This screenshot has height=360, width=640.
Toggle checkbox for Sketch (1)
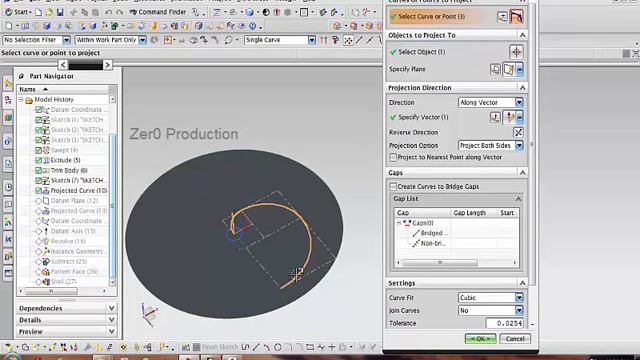tap(38, 120)
